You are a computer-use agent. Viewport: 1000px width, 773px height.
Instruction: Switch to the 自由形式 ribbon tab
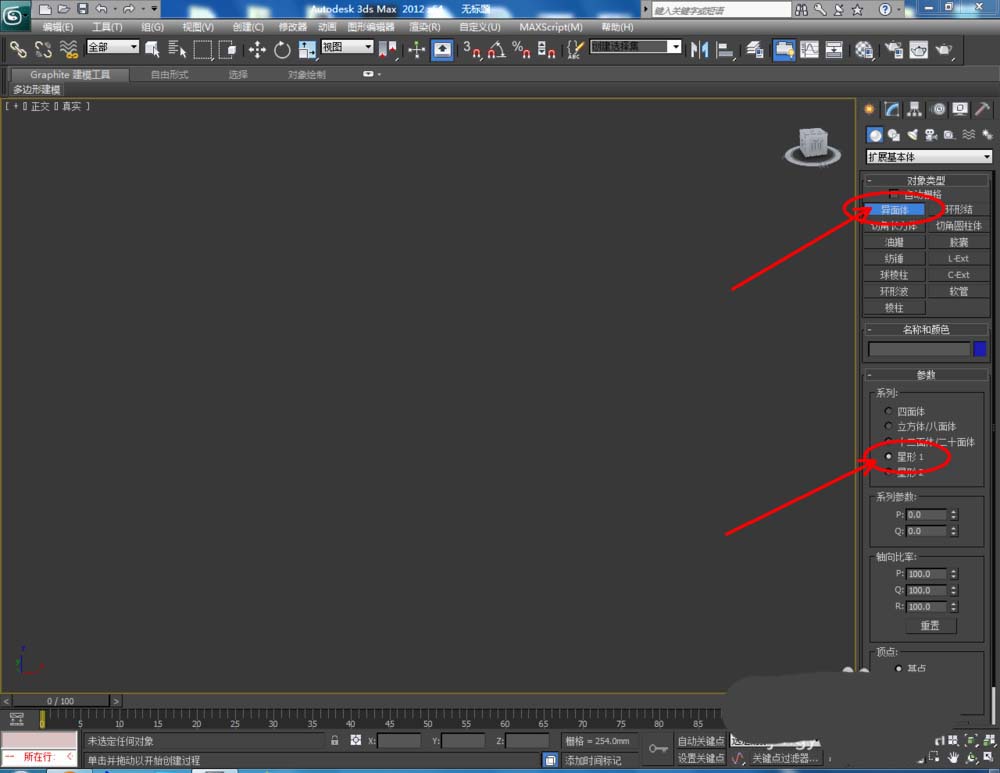click(x=170, y=75)
